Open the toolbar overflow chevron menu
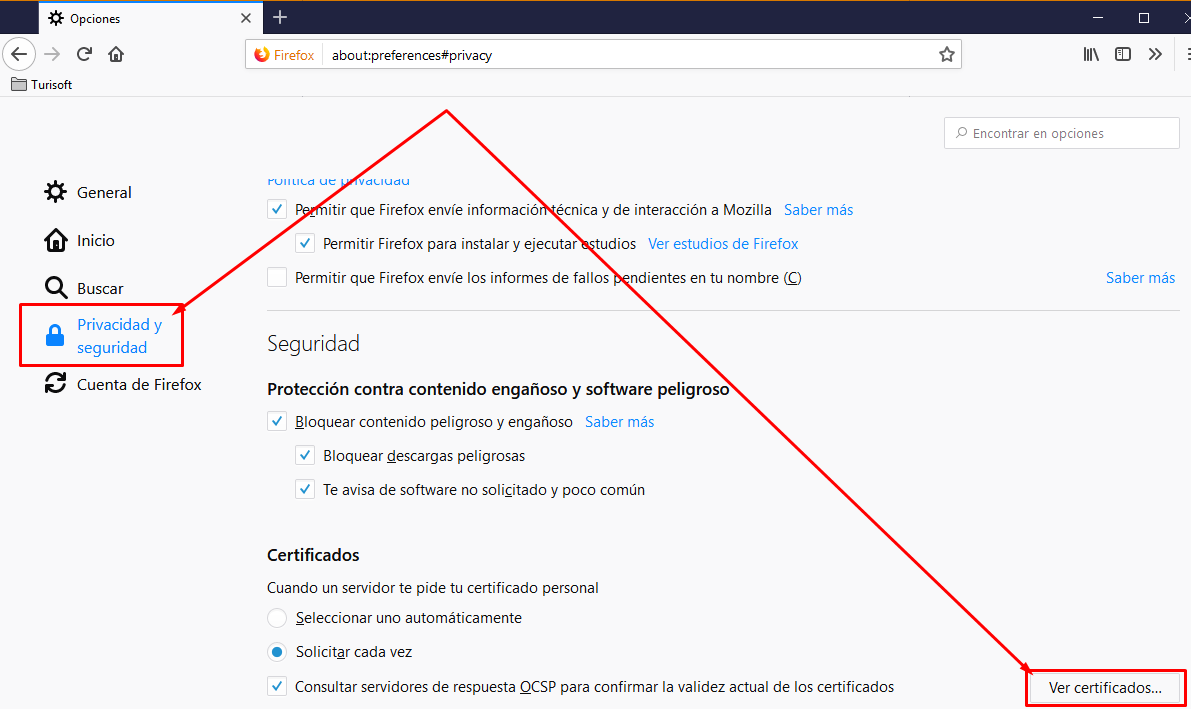 click(x=1155, y=54)
